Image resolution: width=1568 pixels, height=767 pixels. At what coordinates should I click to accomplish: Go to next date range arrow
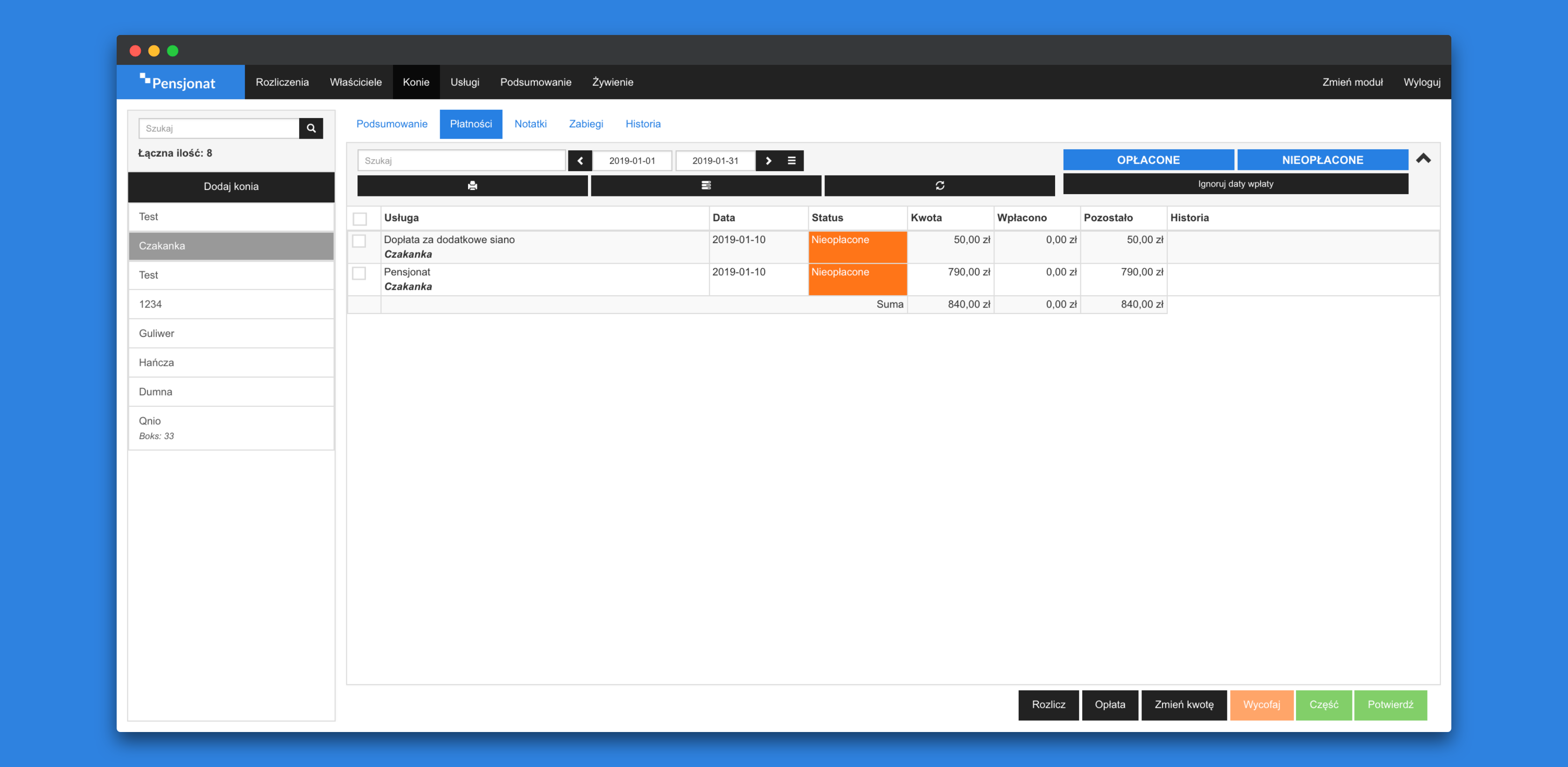(768, 160)
